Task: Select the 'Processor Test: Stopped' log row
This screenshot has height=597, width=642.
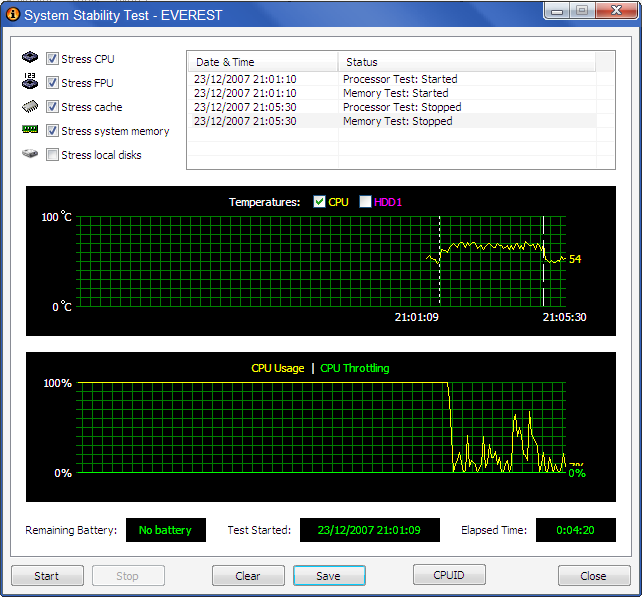Action: click(392, 107)
